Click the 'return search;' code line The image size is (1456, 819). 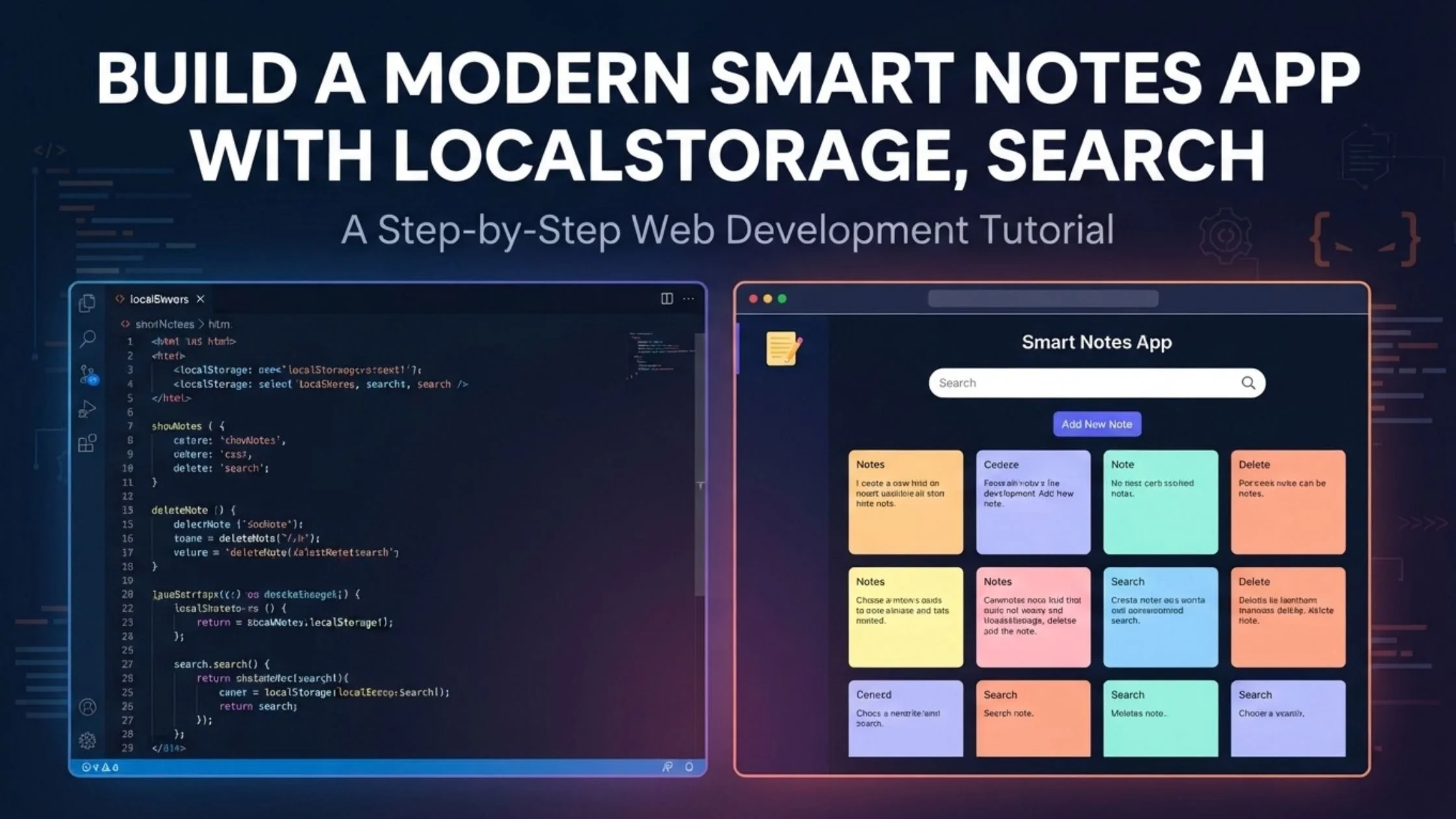pos(258,706)
